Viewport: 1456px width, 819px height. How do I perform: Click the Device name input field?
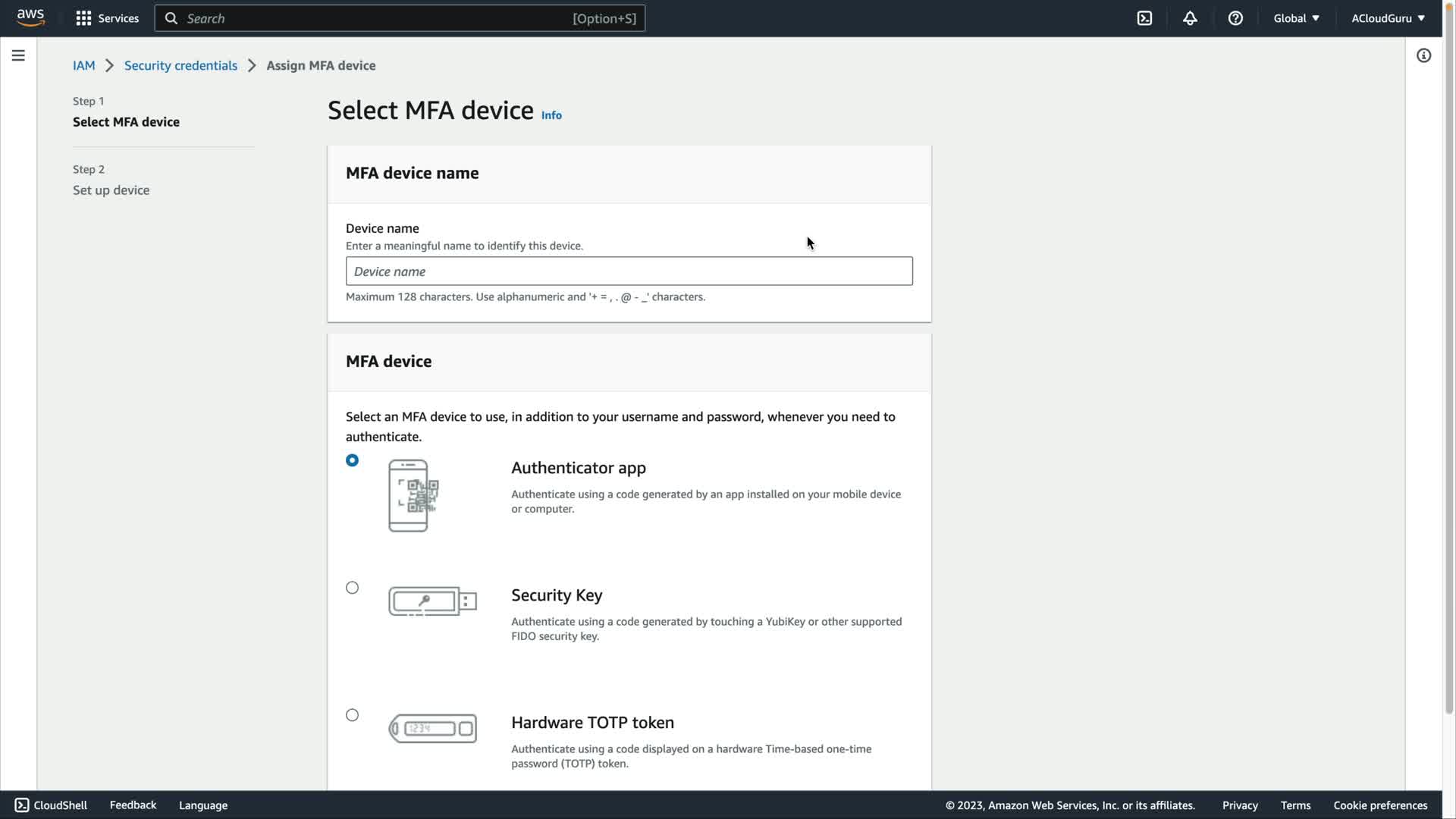[629, 271]
